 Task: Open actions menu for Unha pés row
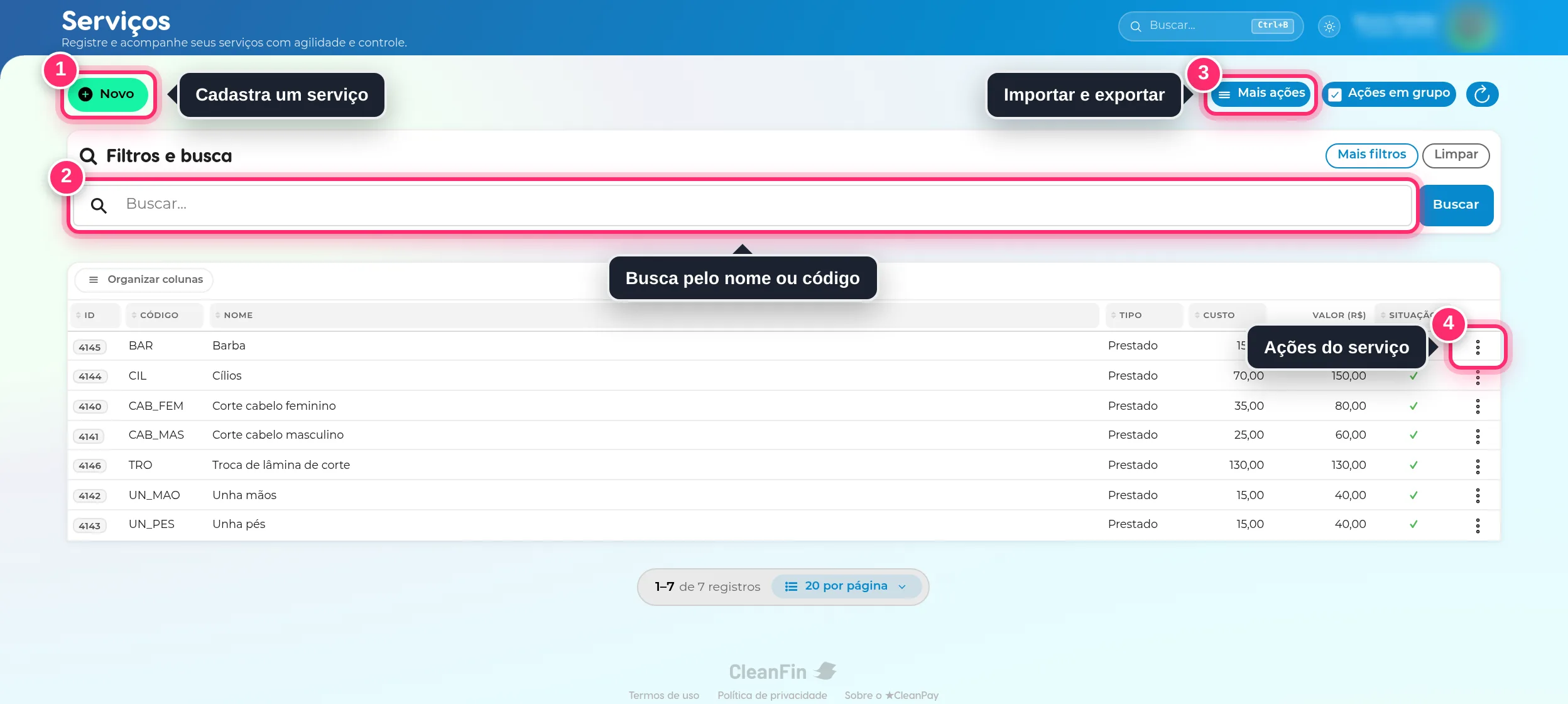tap(1478, 525)
